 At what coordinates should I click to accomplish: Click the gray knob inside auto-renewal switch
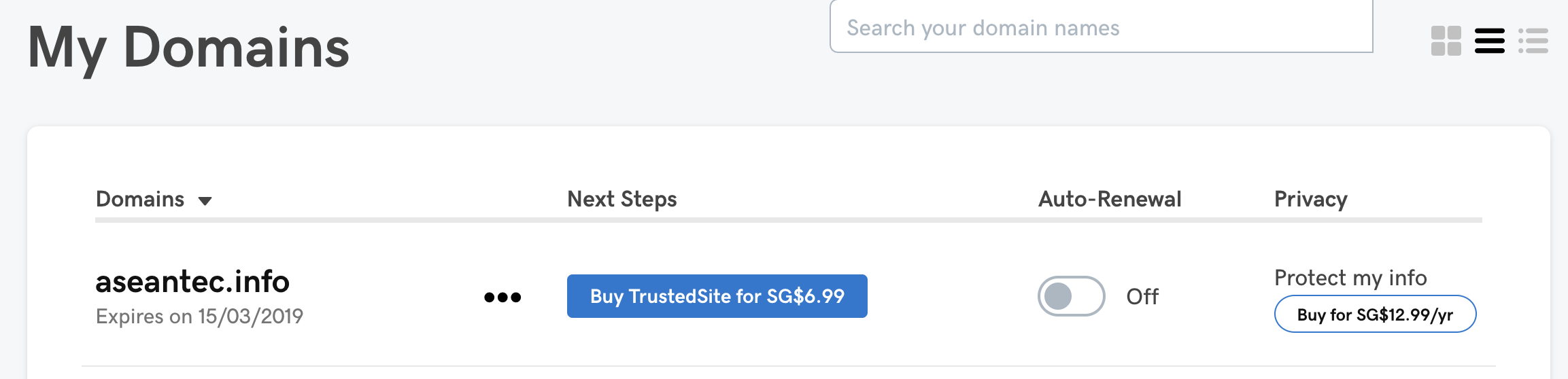point(1058,296)
